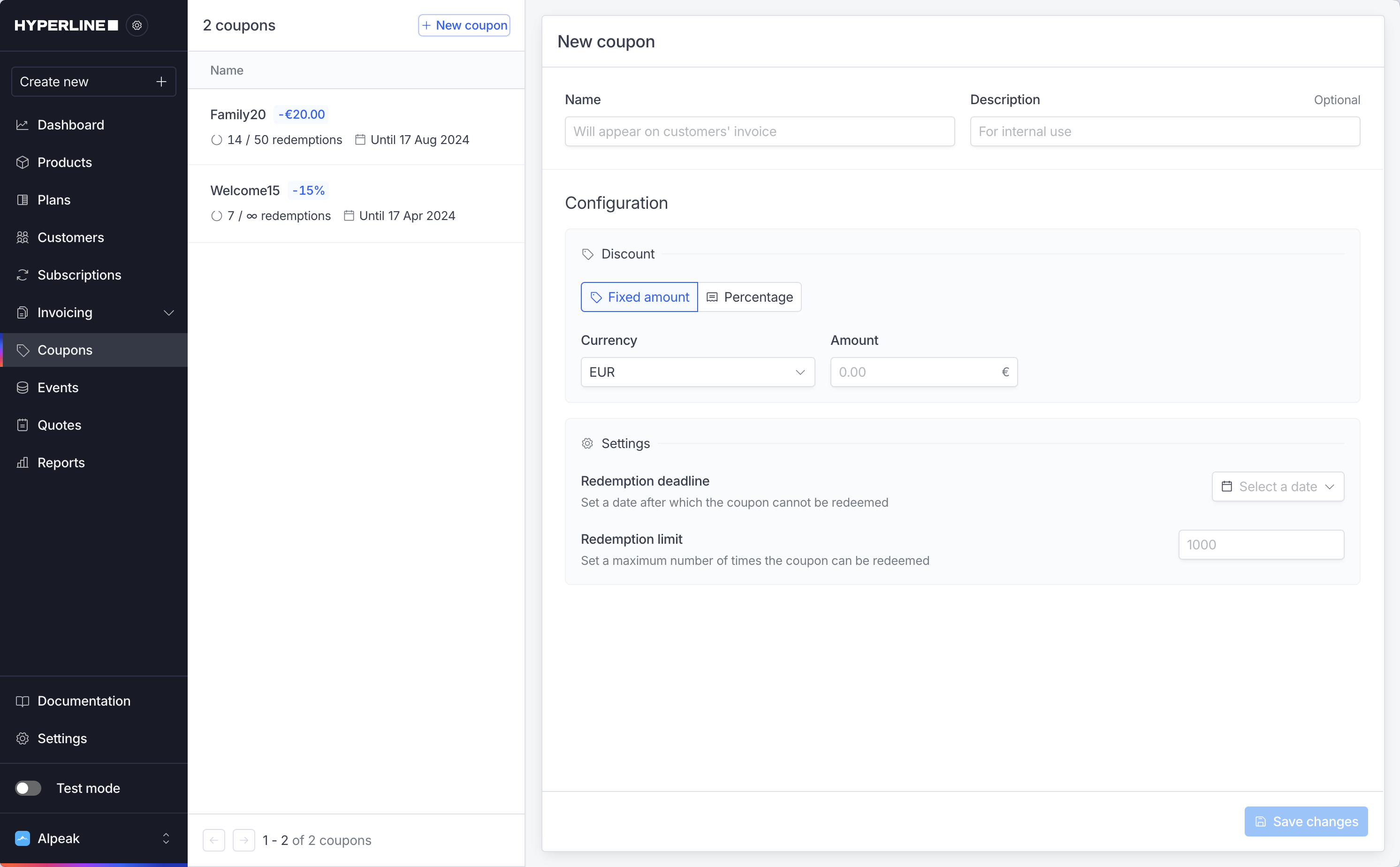Click the Quotes clipboard icon
This screenshot has width=1400, height=867.
(23, 425)
